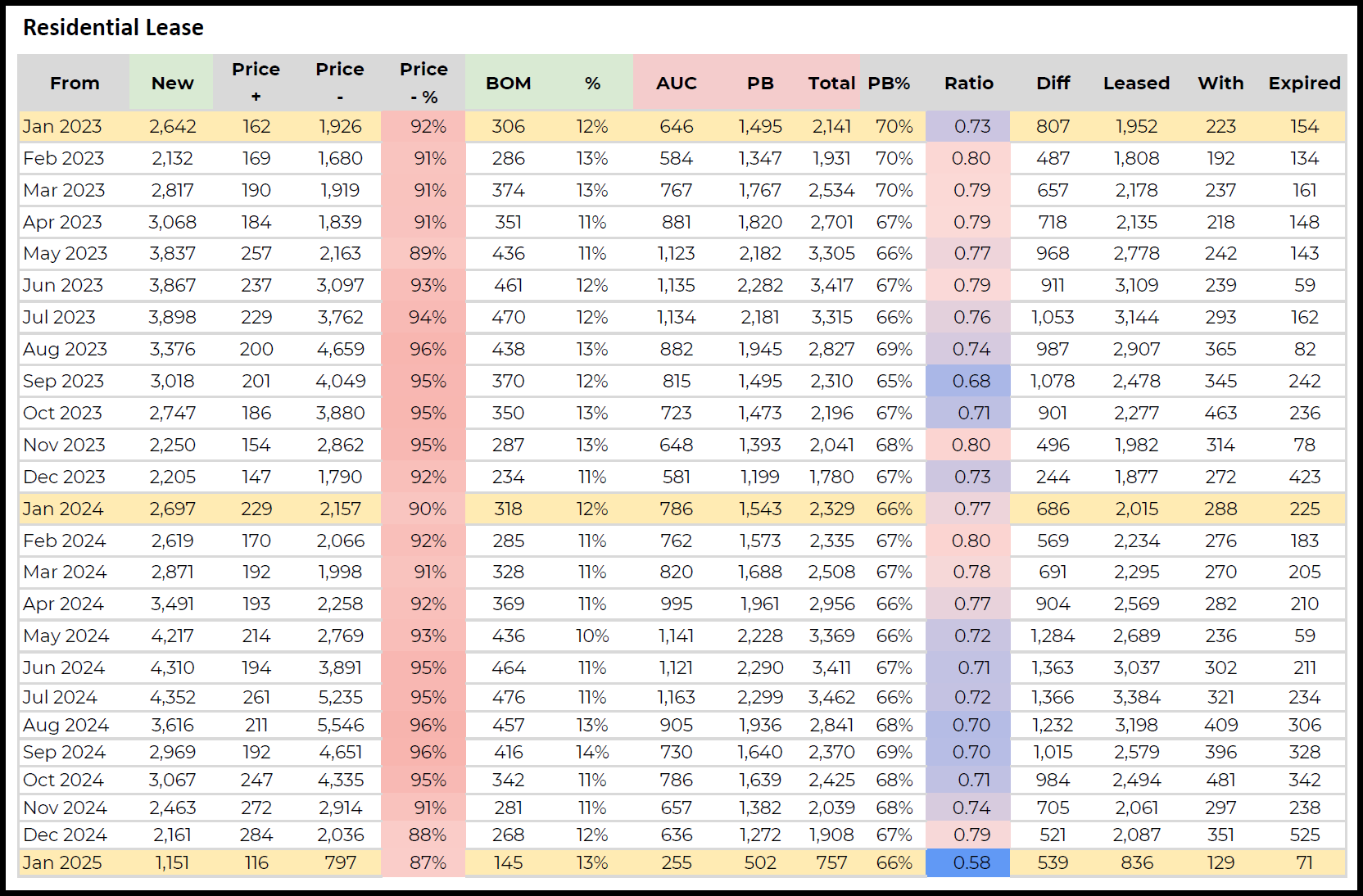Select the 'AUC' column header

[x=676, y=84]
